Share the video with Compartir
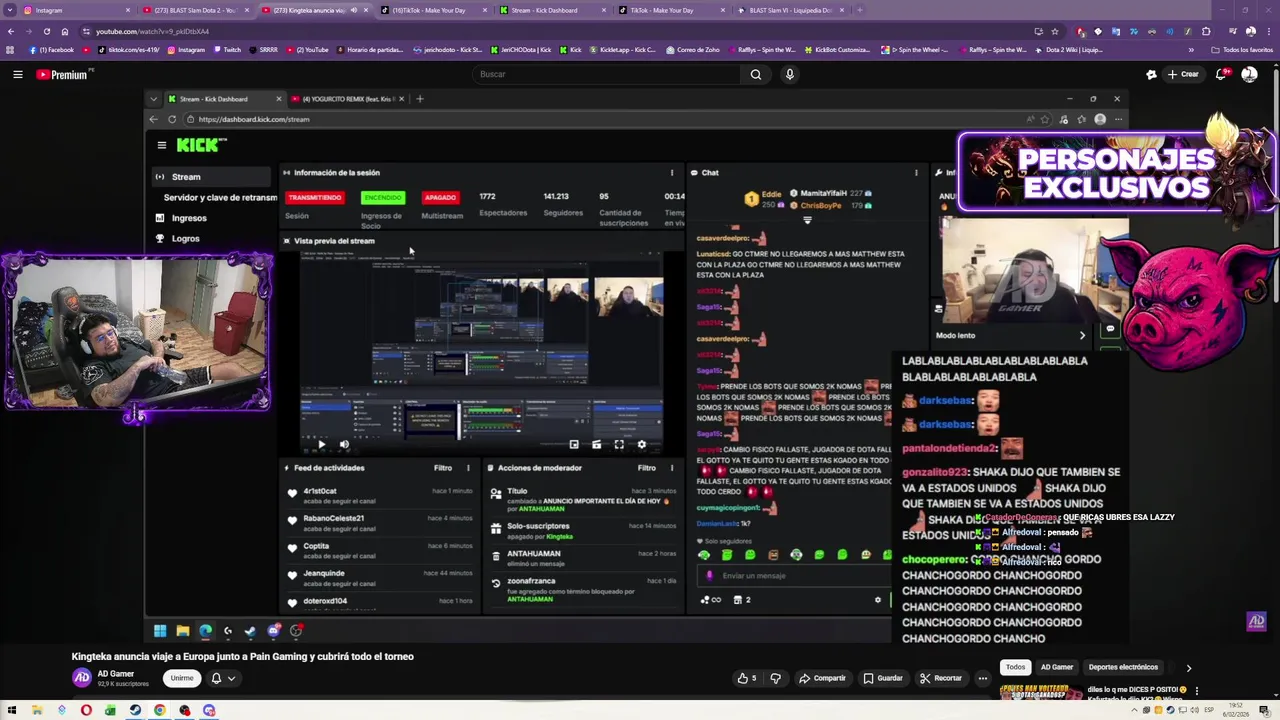The width and height of the screenshot is (1280, 720). pos(822,678)
